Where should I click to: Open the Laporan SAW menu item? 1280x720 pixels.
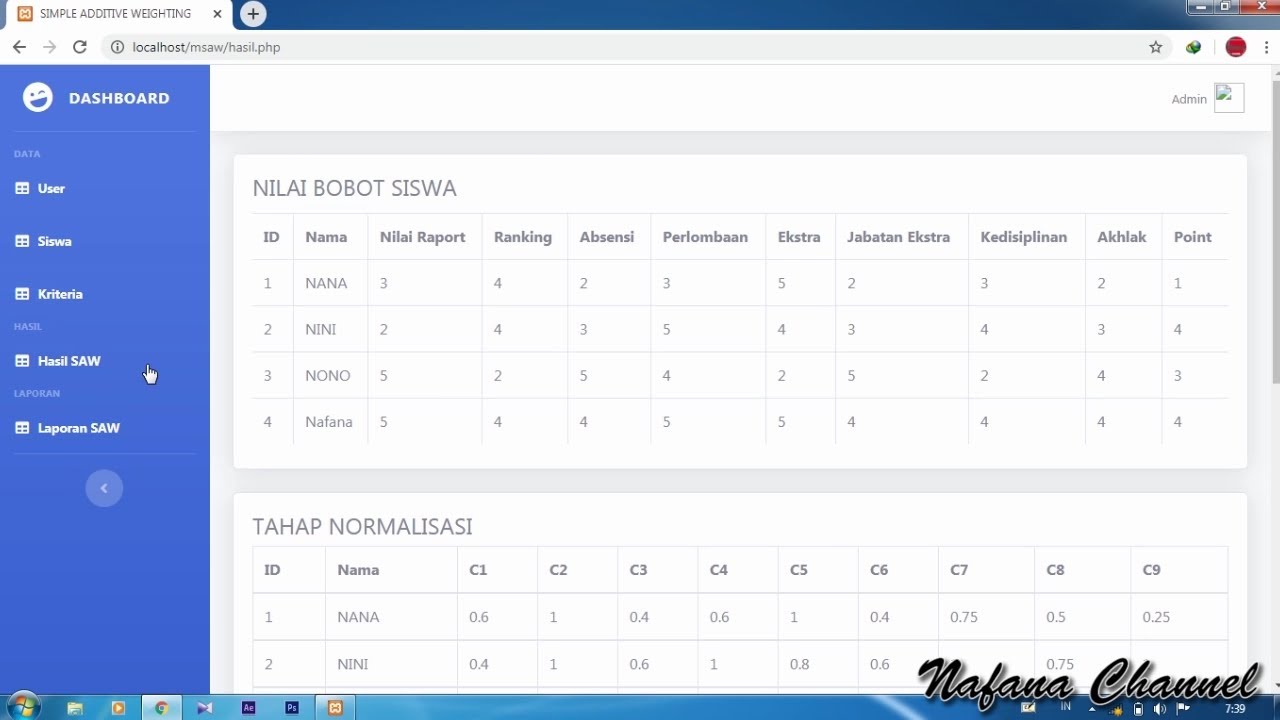click(78, 428)
